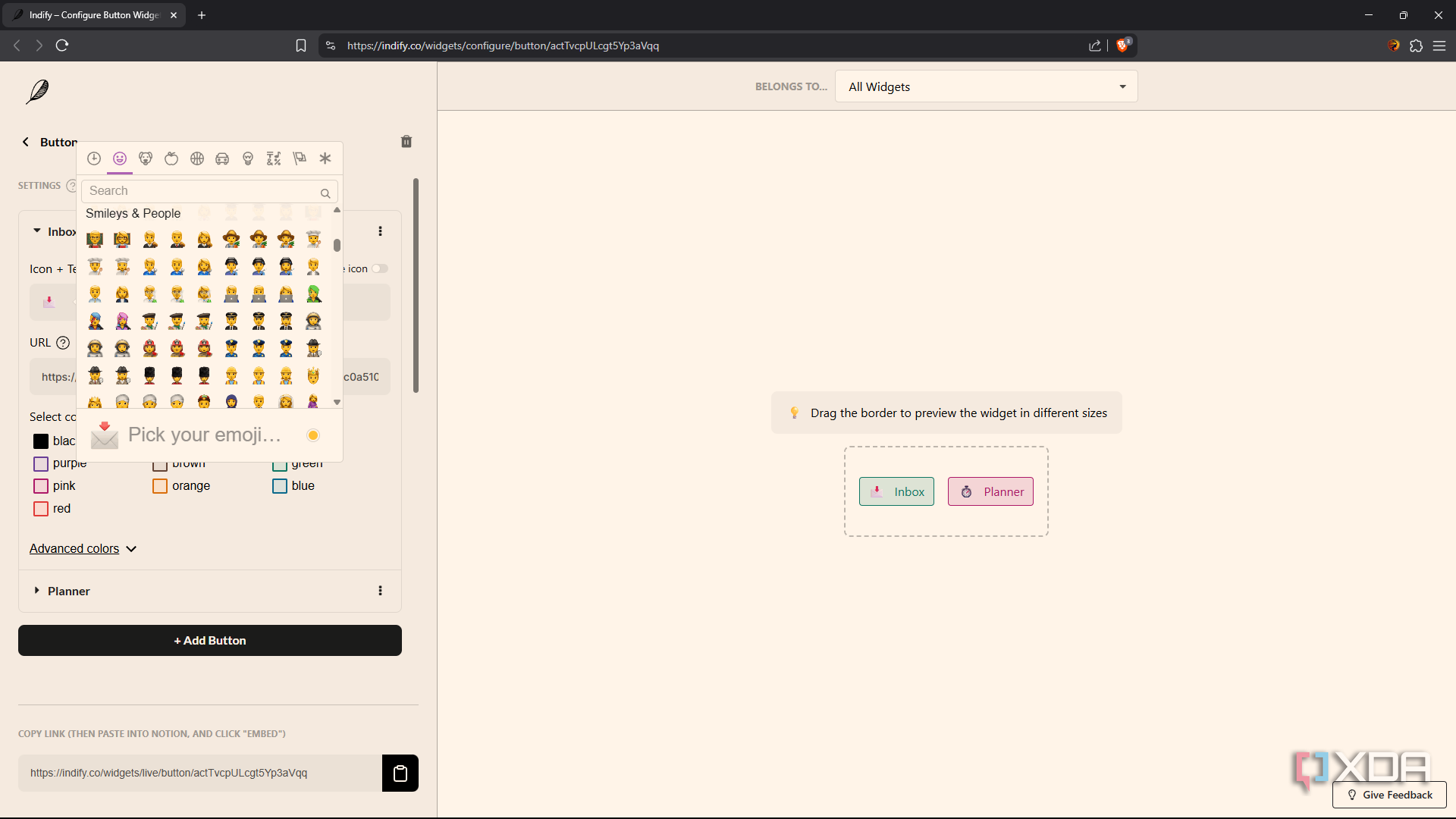Image resolution: width=1456 pixels, height=819 pixels.
Task: Click the emoji search field
Action: [x=209, y=191]
